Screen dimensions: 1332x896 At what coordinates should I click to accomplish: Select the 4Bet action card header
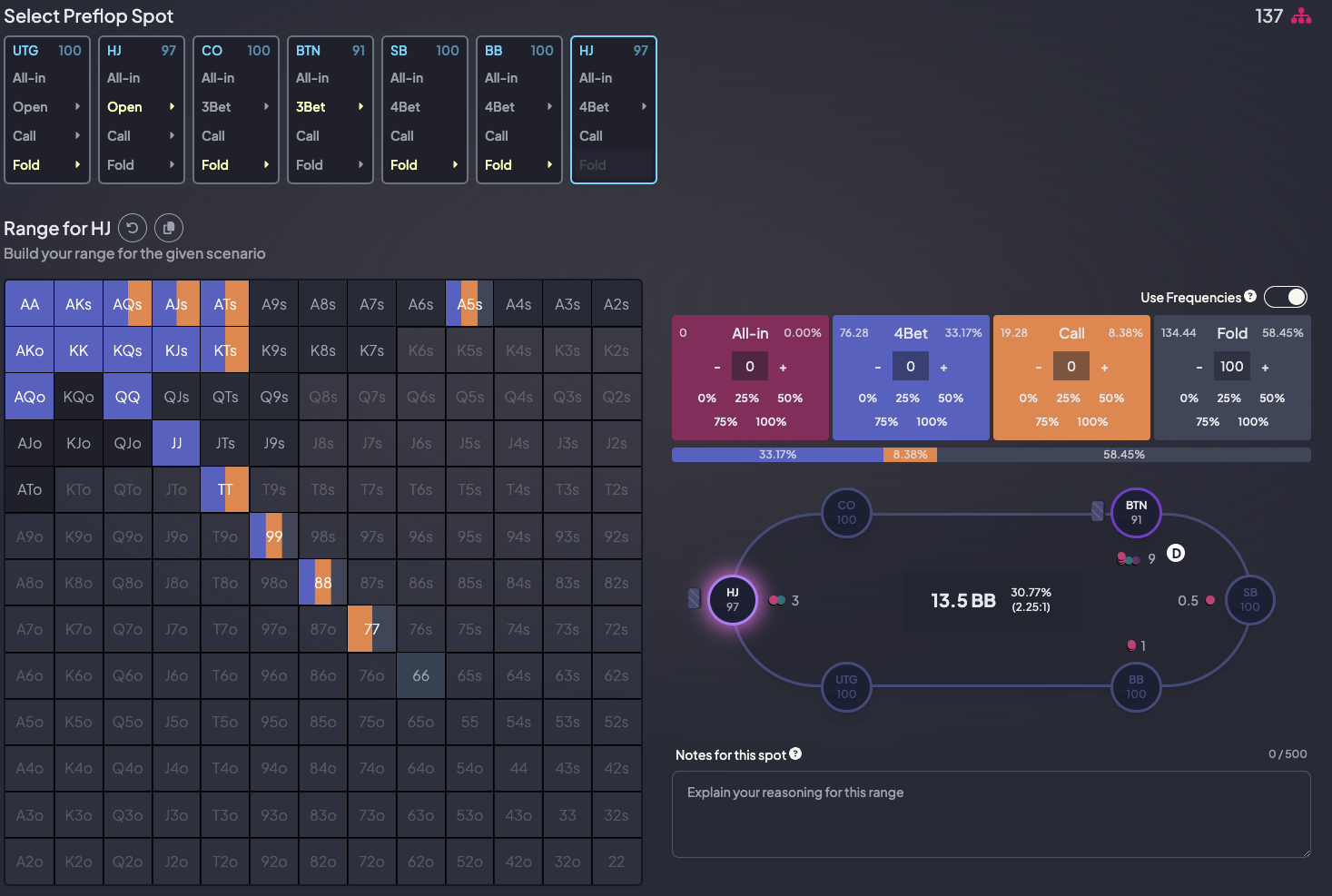911,333
